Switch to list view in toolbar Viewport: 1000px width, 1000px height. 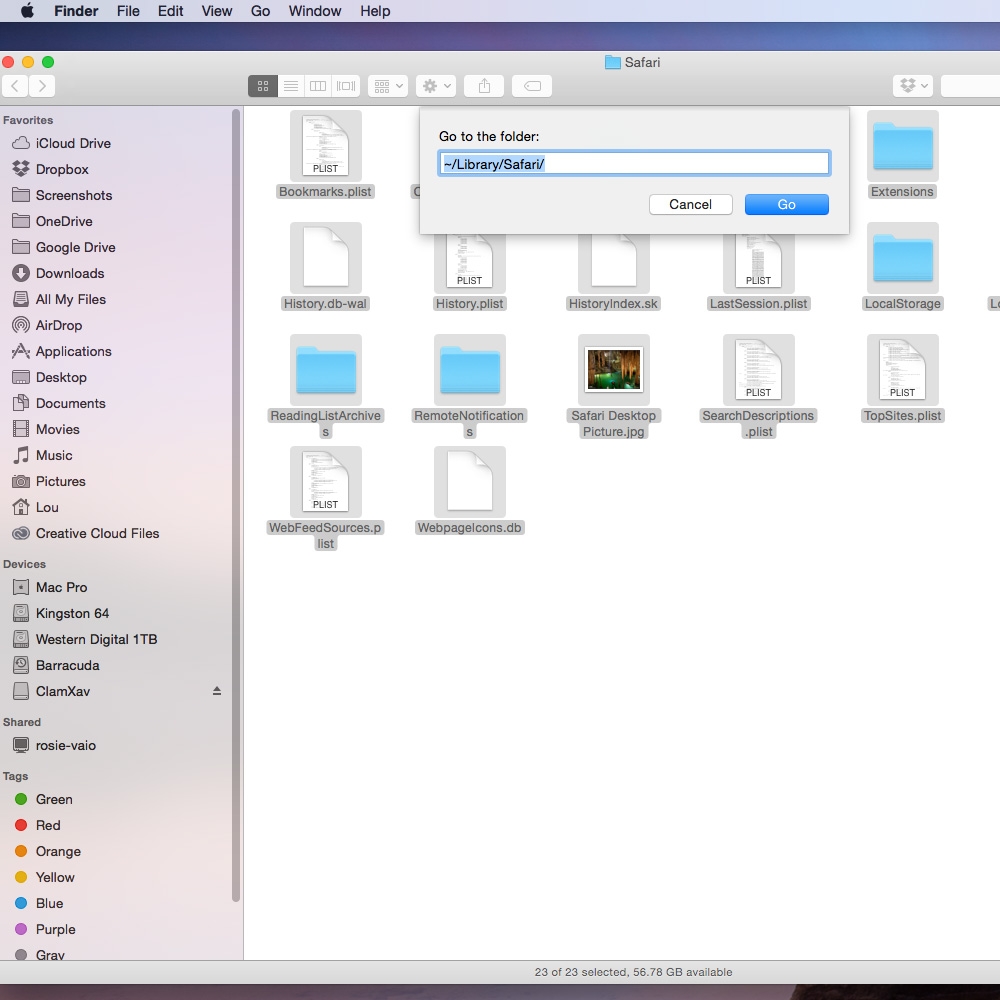[x=291, y=86]
